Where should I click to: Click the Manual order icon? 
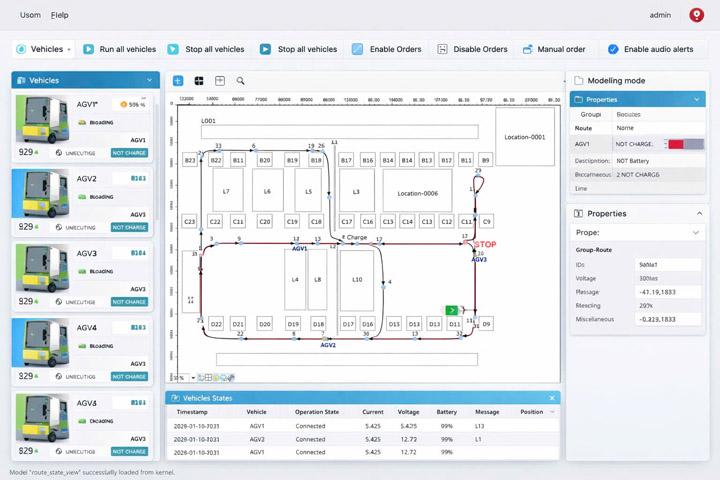click(x=527, y=49)
